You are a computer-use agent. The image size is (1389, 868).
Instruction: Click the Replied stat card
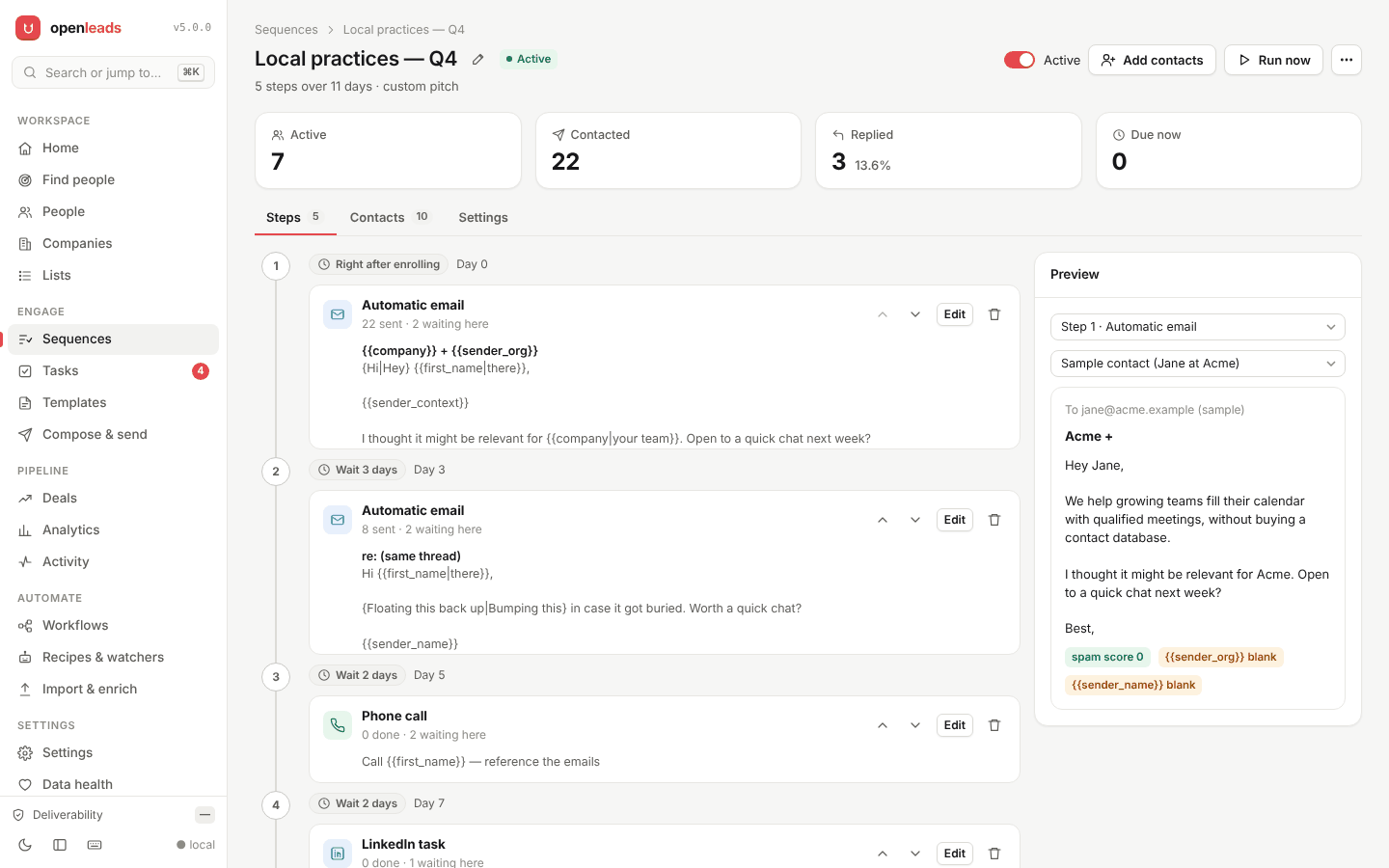(x=948, y=150)
